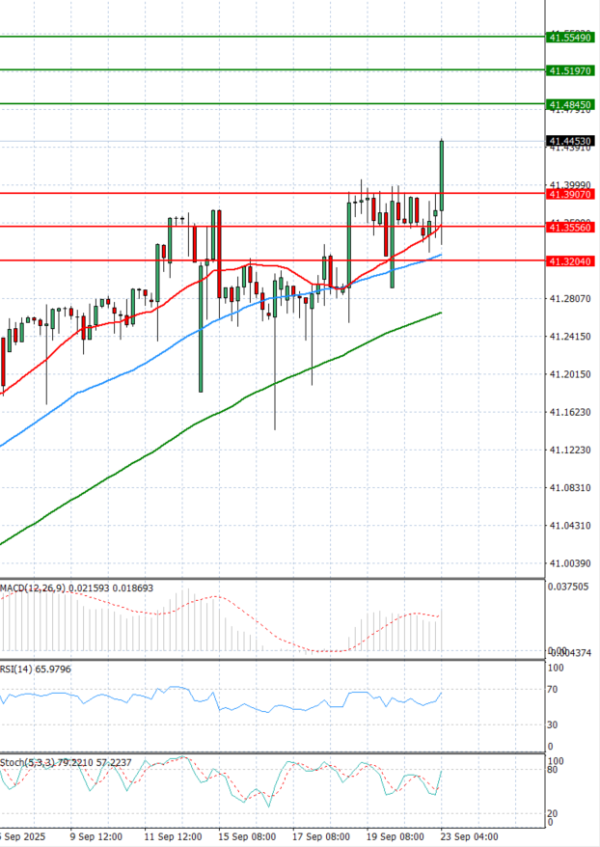Click the 41.08310 price axis value
The image size is (600, 847).
click(570, 488)
